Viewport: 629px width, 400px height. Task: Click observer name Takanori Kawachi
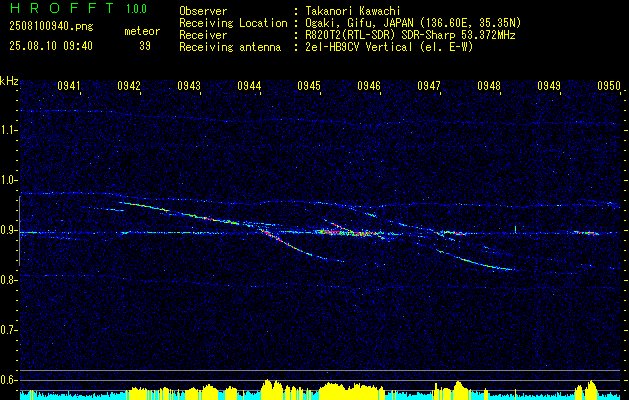coord(353,11)
